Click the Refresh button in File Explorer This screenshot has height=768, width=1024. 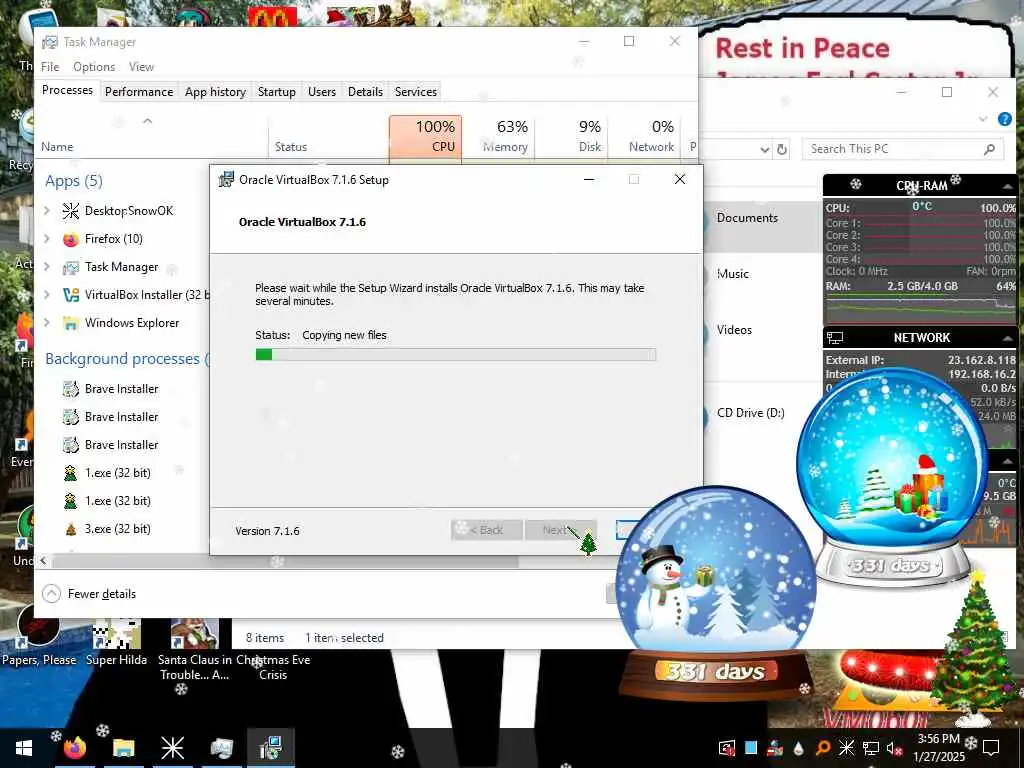(x=782, y=150)
